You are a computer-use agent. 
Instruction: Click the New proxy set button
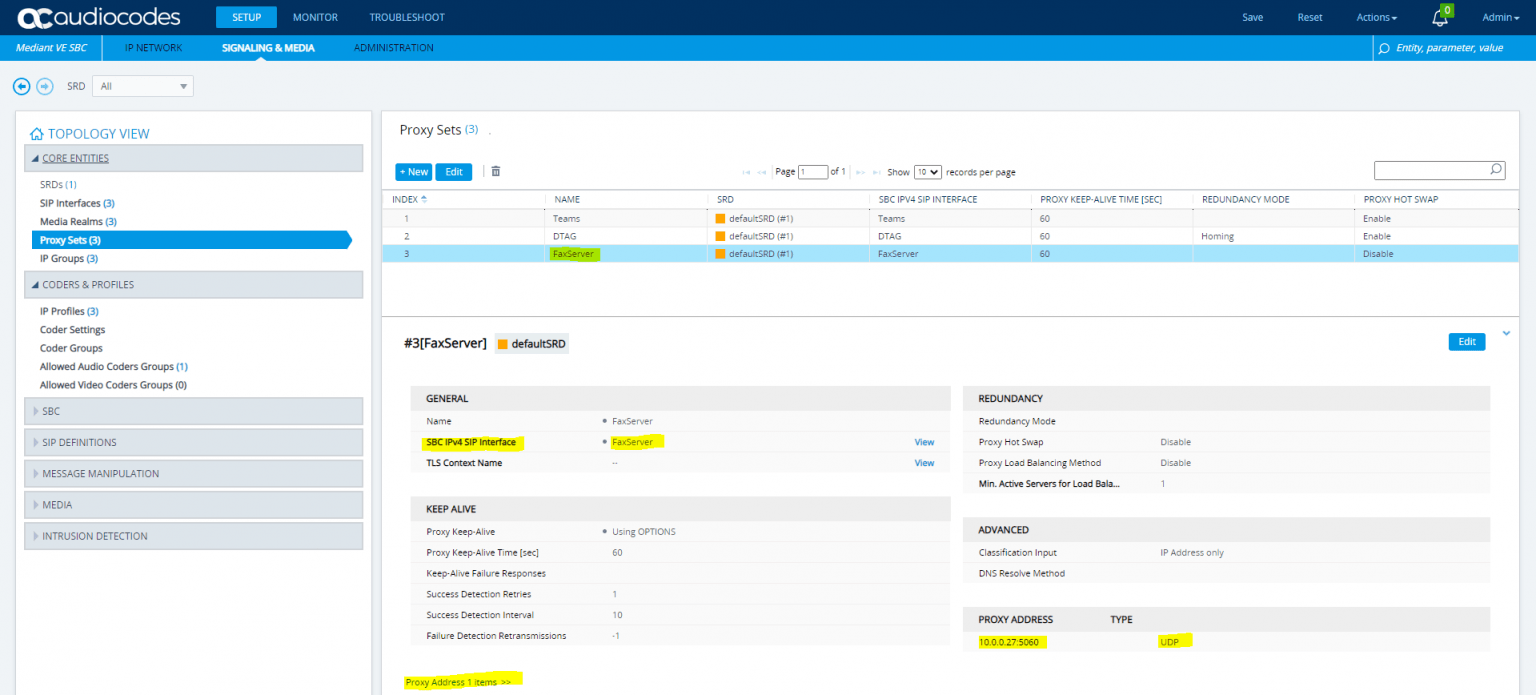point(413,172)
